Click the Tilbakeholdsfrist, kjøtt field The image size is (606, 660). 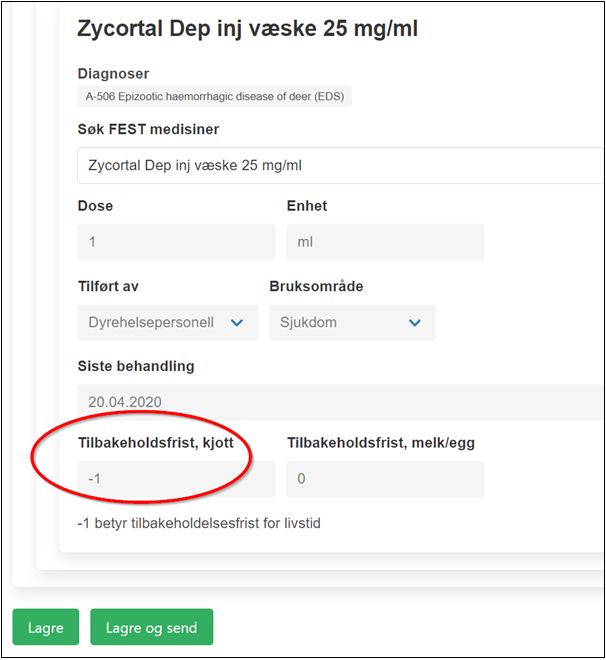(176, 479)
